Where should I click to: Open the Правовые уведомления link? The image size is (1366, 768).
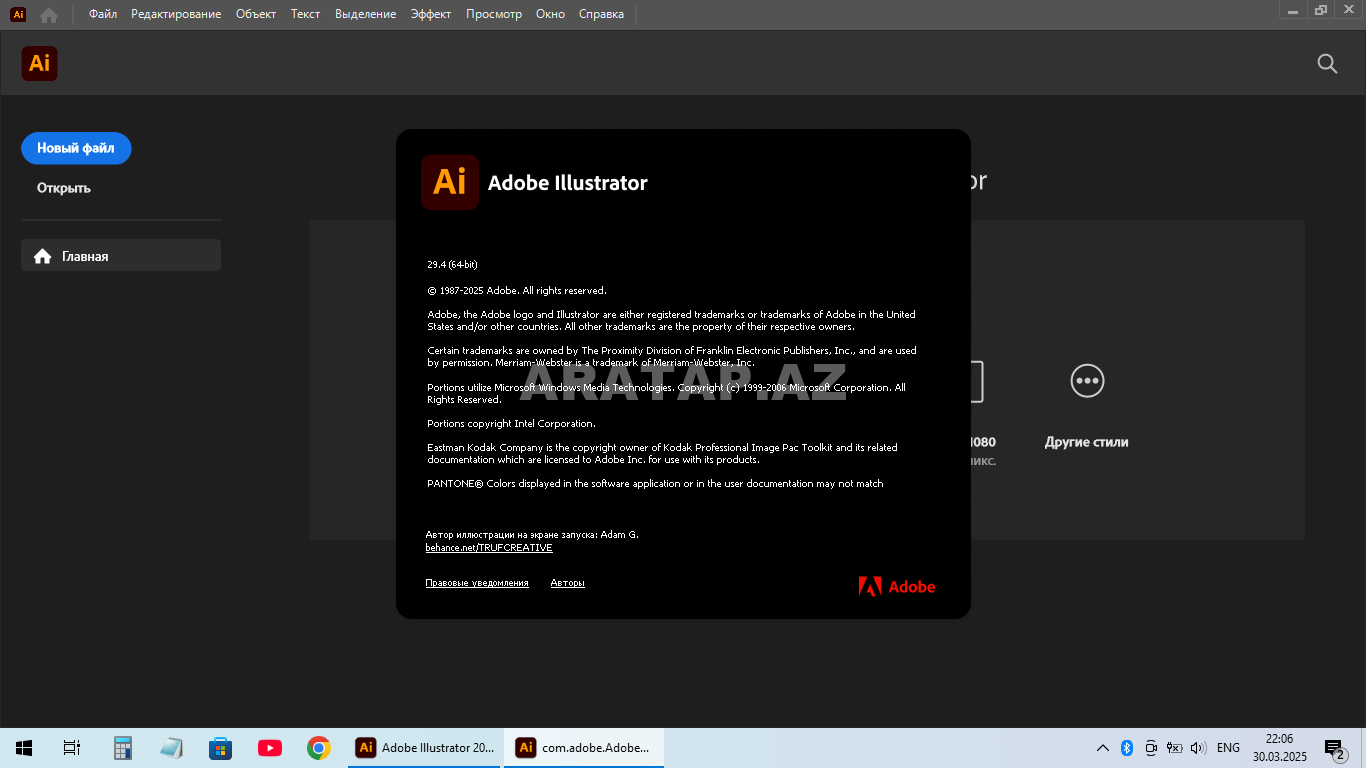tap(477, 583)
